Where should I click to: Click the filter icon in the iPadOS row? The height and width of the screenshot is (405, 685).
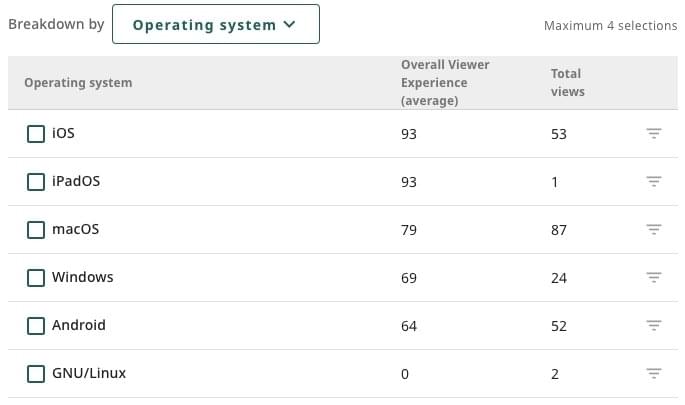(654, 182)
